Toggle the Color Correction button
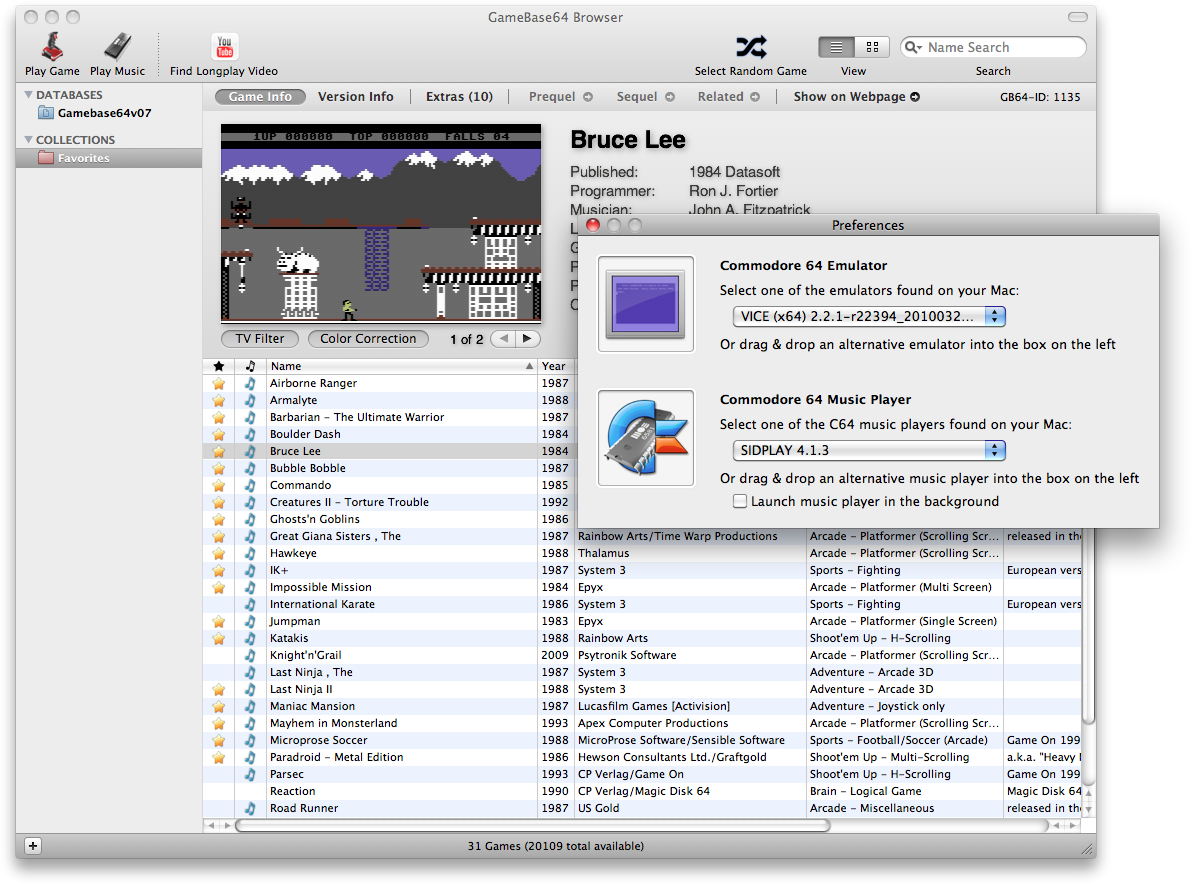This screenshot has height=884, width=1192. coord(368,339)
